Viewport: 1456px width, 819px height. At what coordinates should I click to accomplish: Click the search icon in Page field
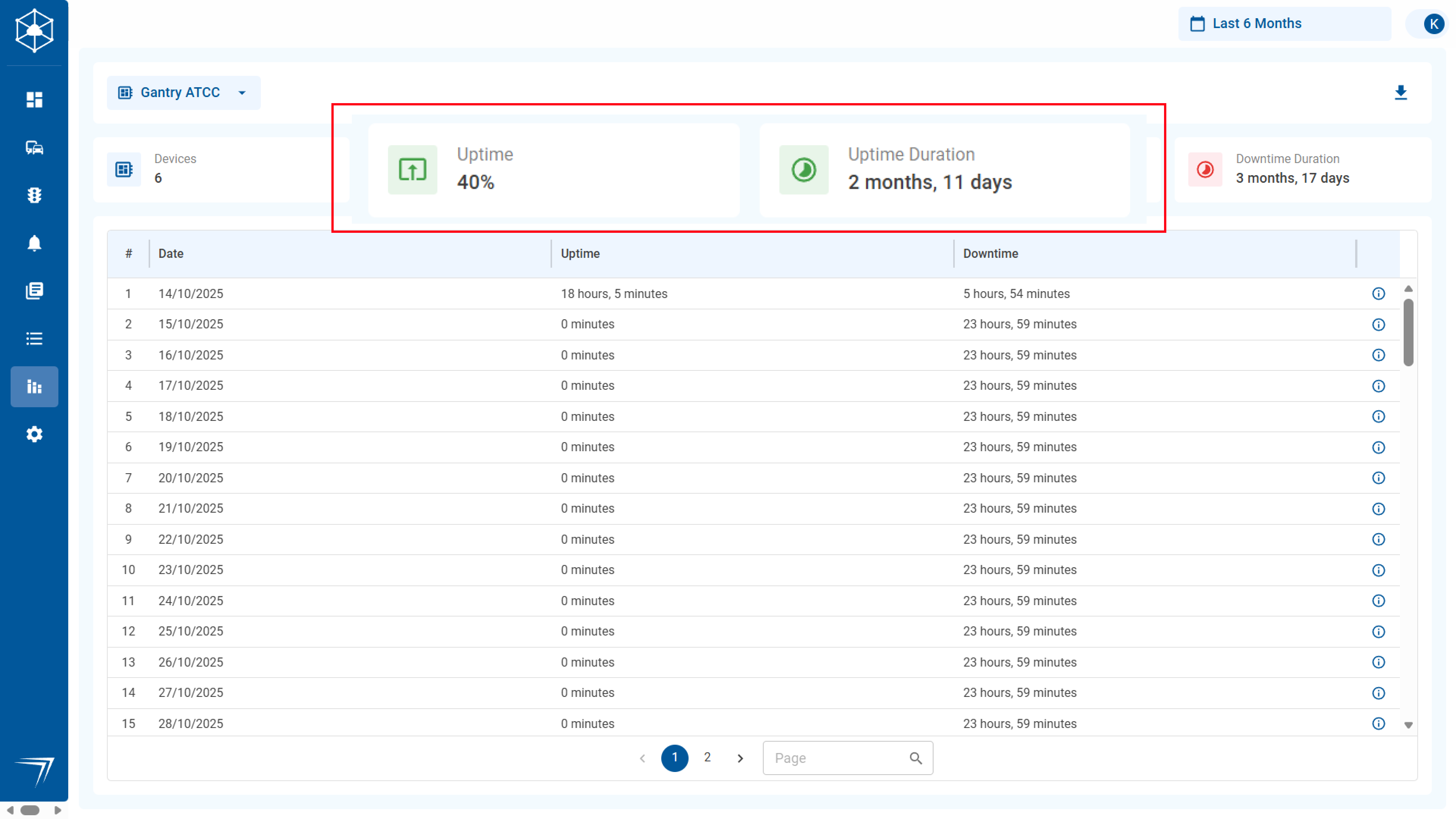click(916, 758)
